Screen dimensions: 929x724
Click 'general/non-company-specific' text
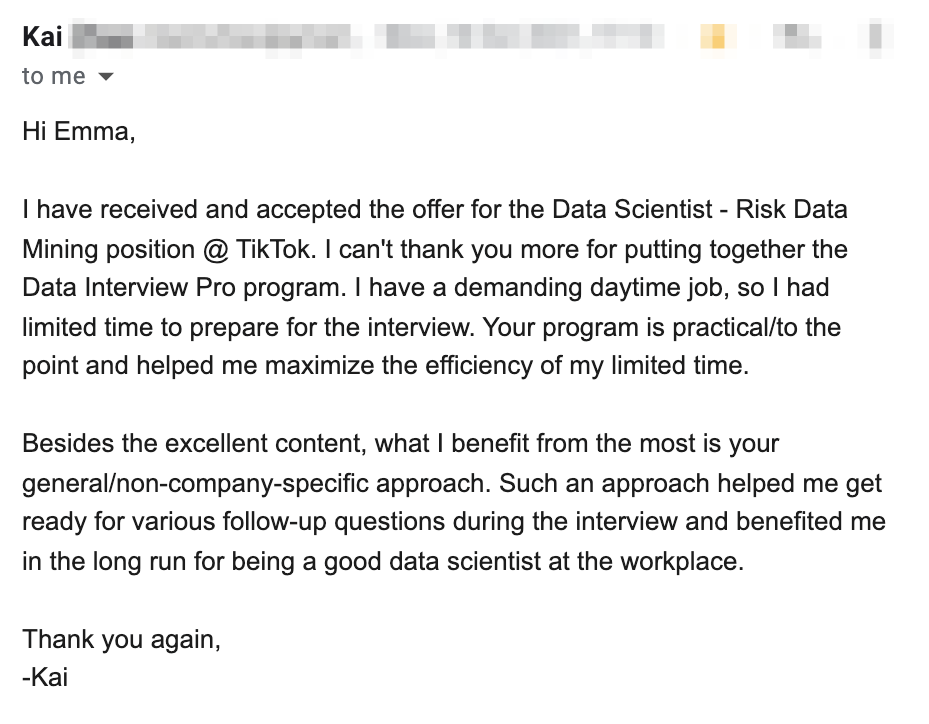[195, 483]
